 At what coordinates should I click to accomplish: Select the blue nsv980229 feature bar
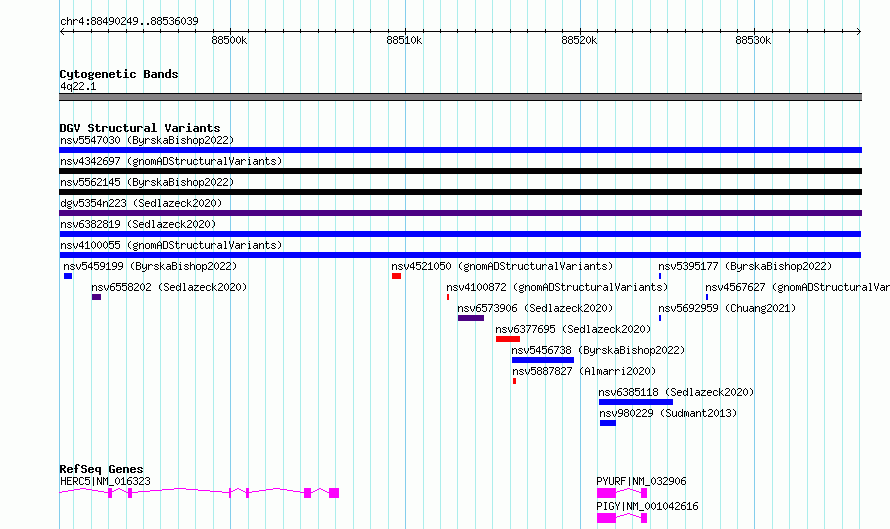(x=608, y=423)
